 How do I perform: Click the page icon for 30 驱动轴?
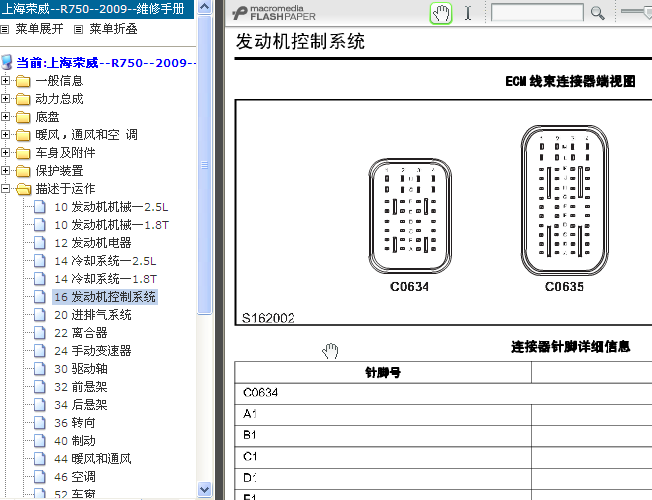(40, 369)
